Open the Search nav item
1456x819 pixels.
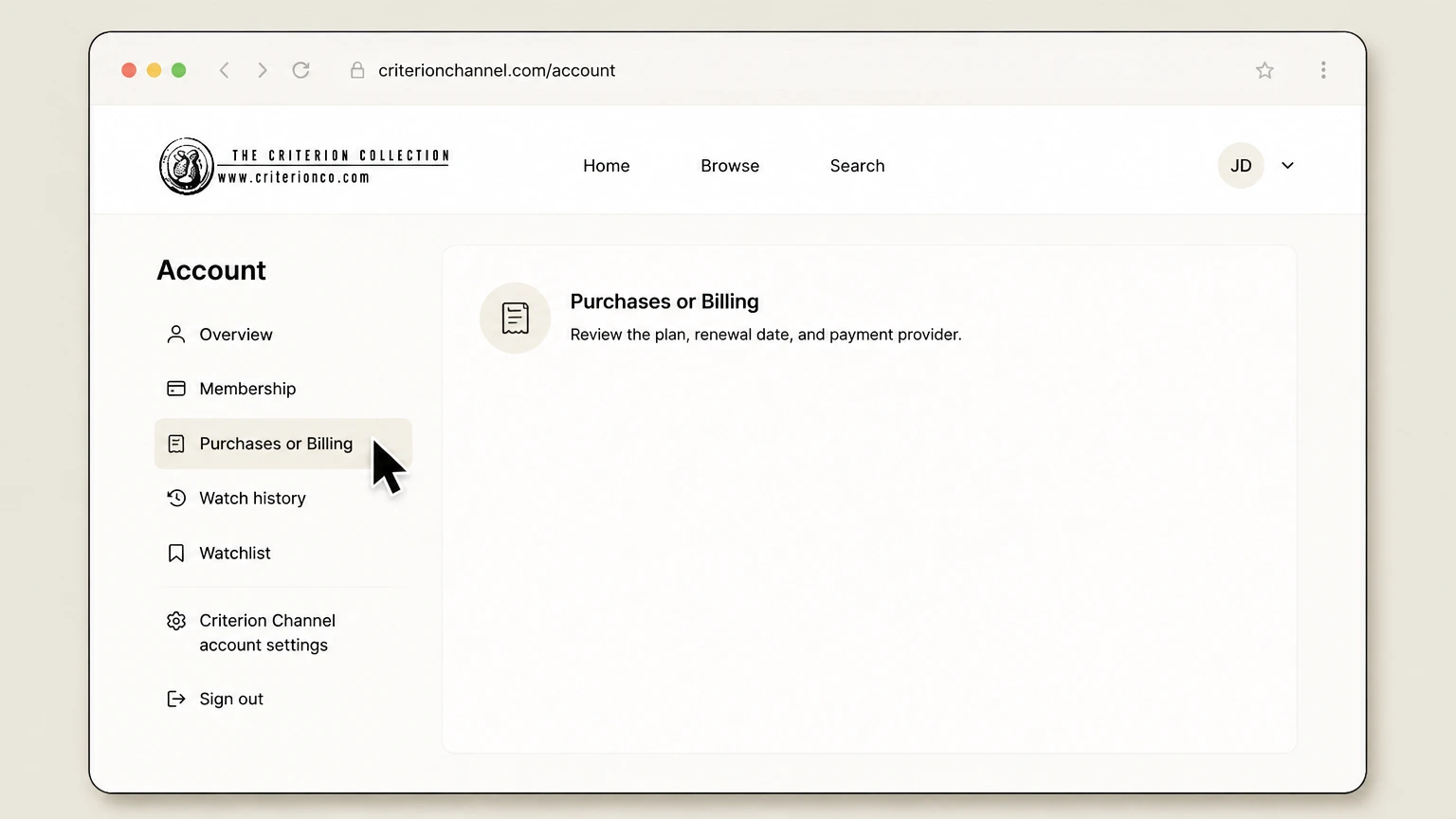[857, 166]
